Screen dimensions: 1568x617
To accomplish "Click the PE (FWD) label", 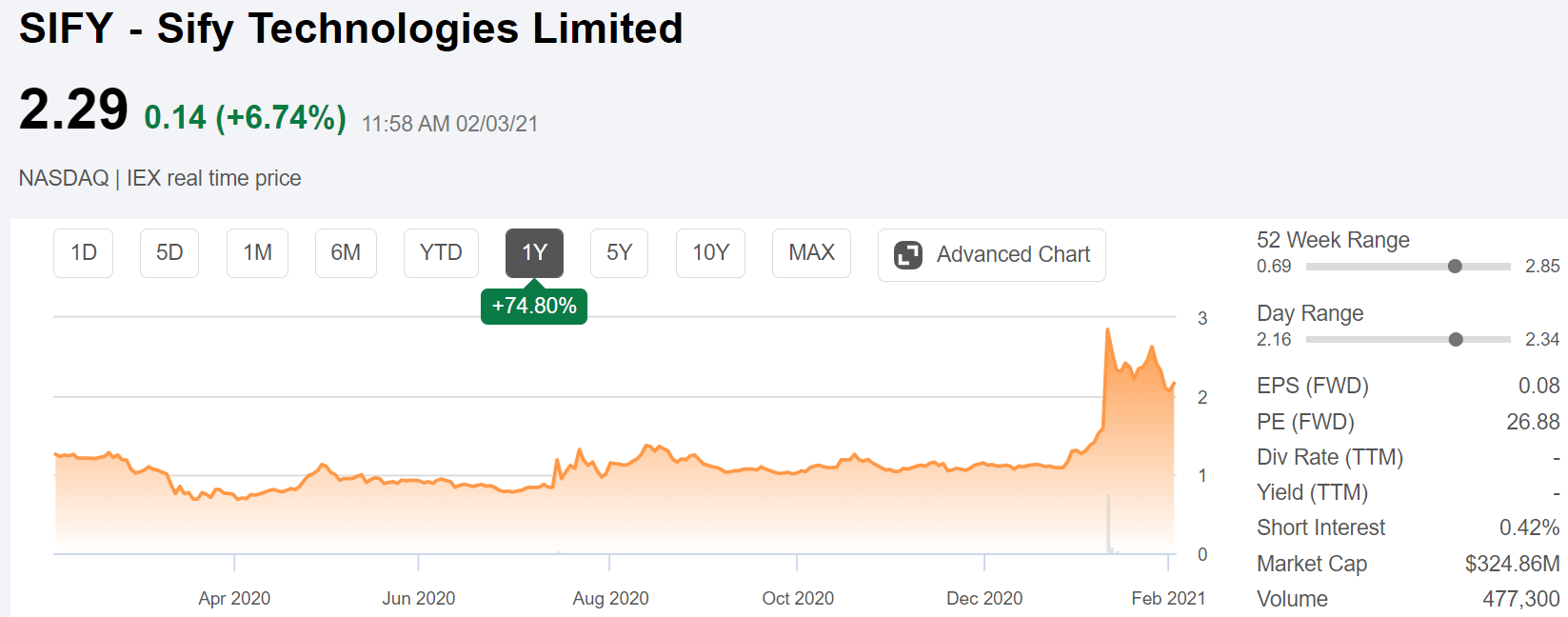I will click(x=1305, y=422).
